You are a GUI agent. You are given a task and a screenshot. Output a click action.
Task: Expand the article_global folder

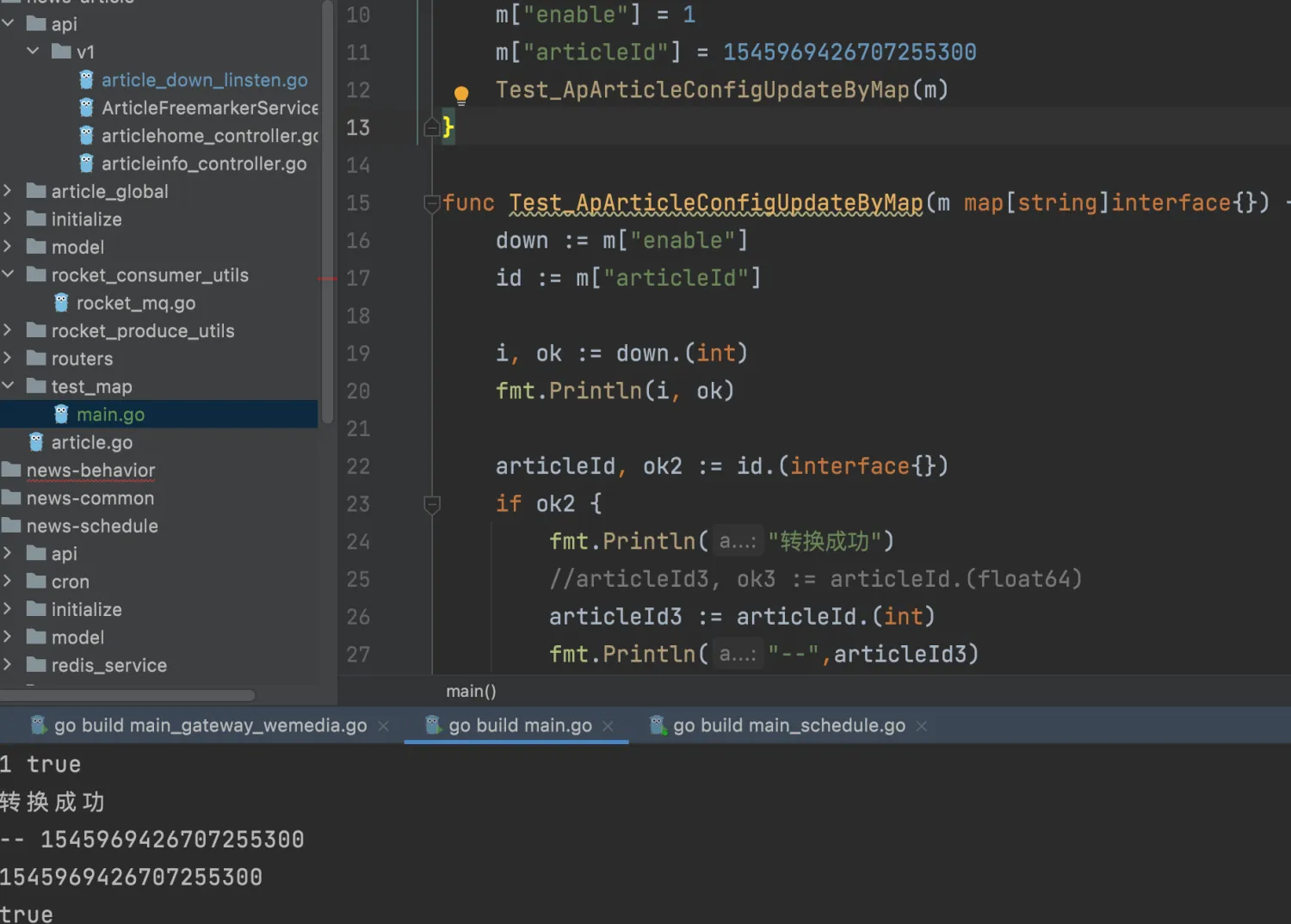click(x=9, y=191)
